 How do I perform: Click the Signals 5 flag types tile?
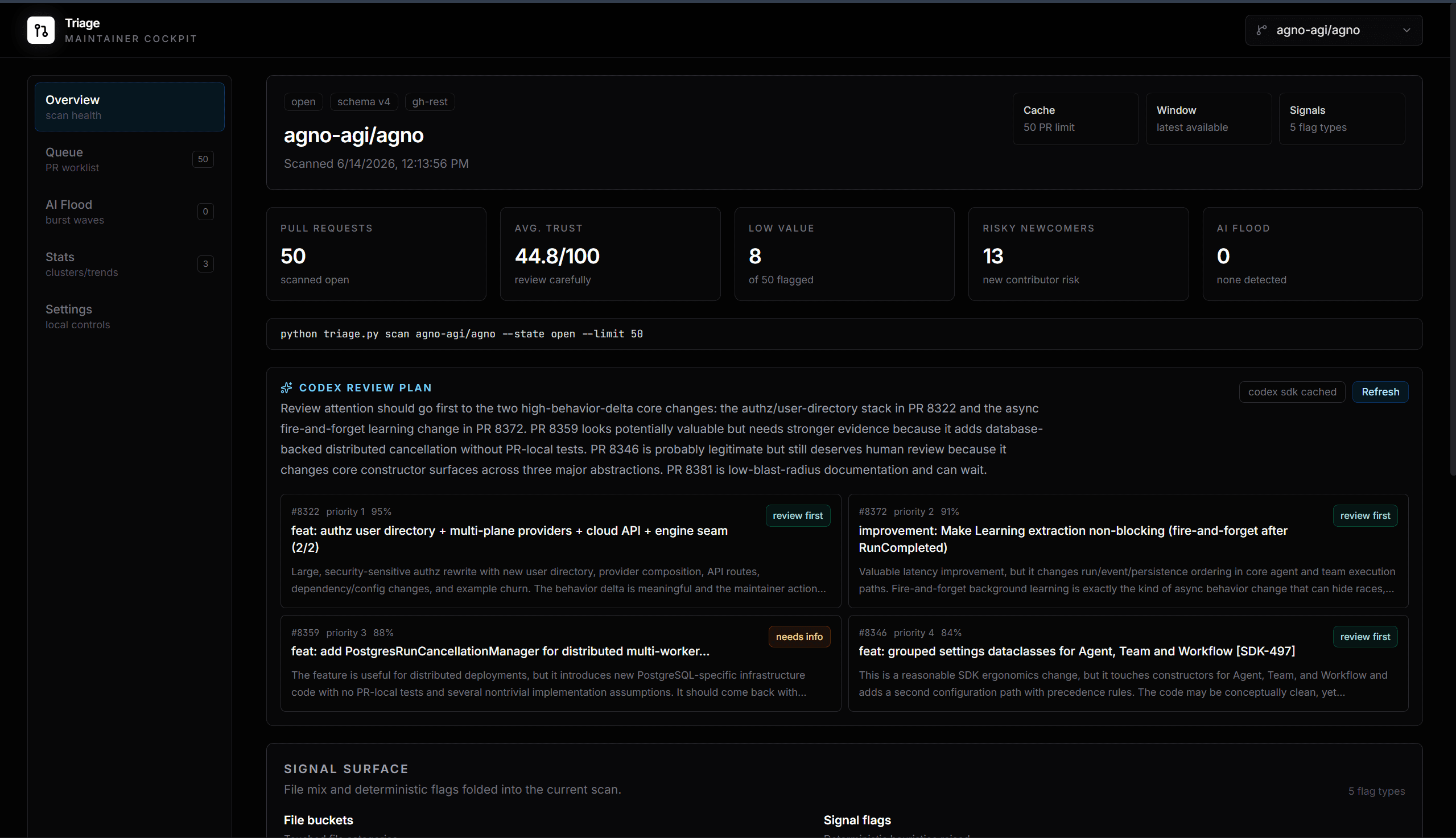point(1342,118)
